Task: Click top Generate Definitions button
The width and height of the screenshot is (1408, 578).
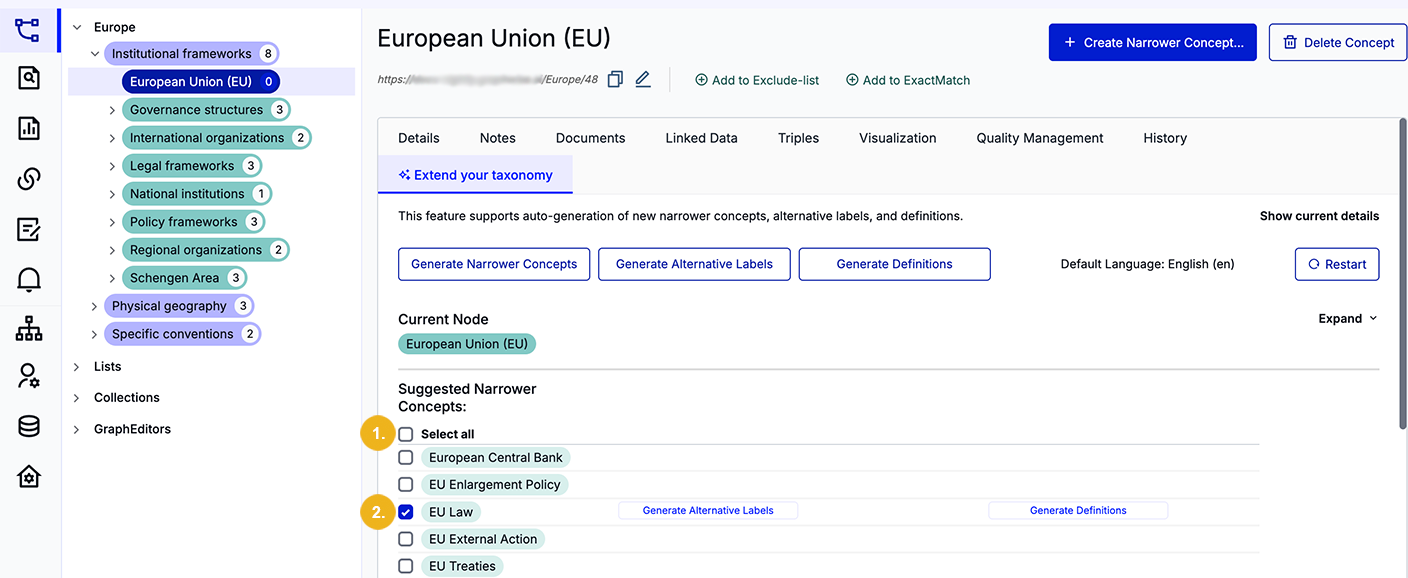Action: pyautogui.click(x=894, y=264)
